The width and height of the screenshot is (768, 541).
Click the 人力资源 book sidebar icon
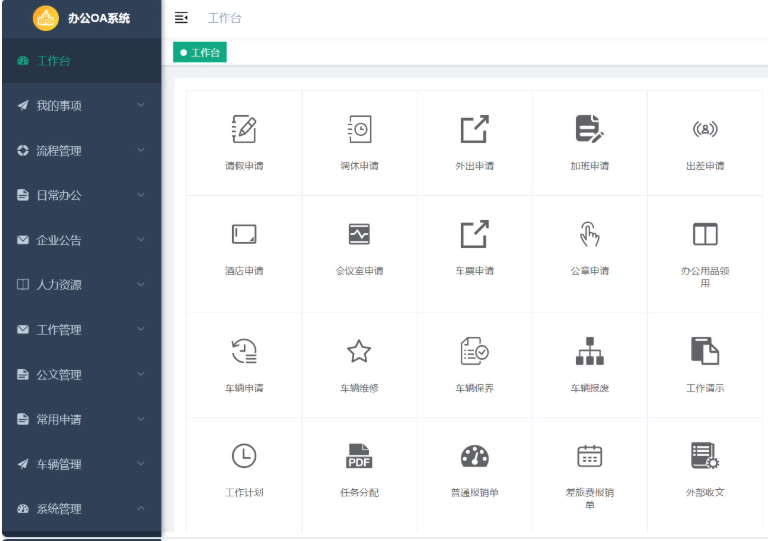(x=23, y=284)
